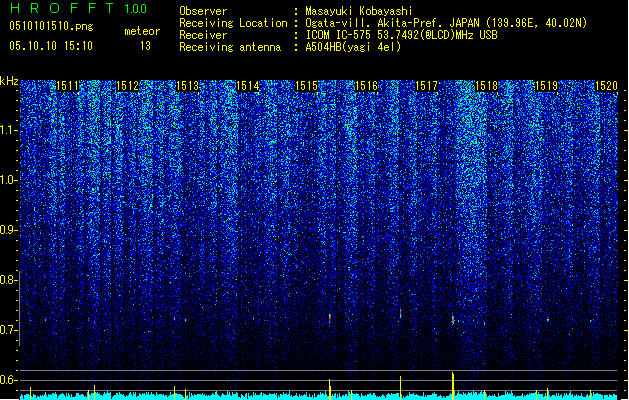Select observer name Masayuki Kobayashi

click(x=359, y=11)
